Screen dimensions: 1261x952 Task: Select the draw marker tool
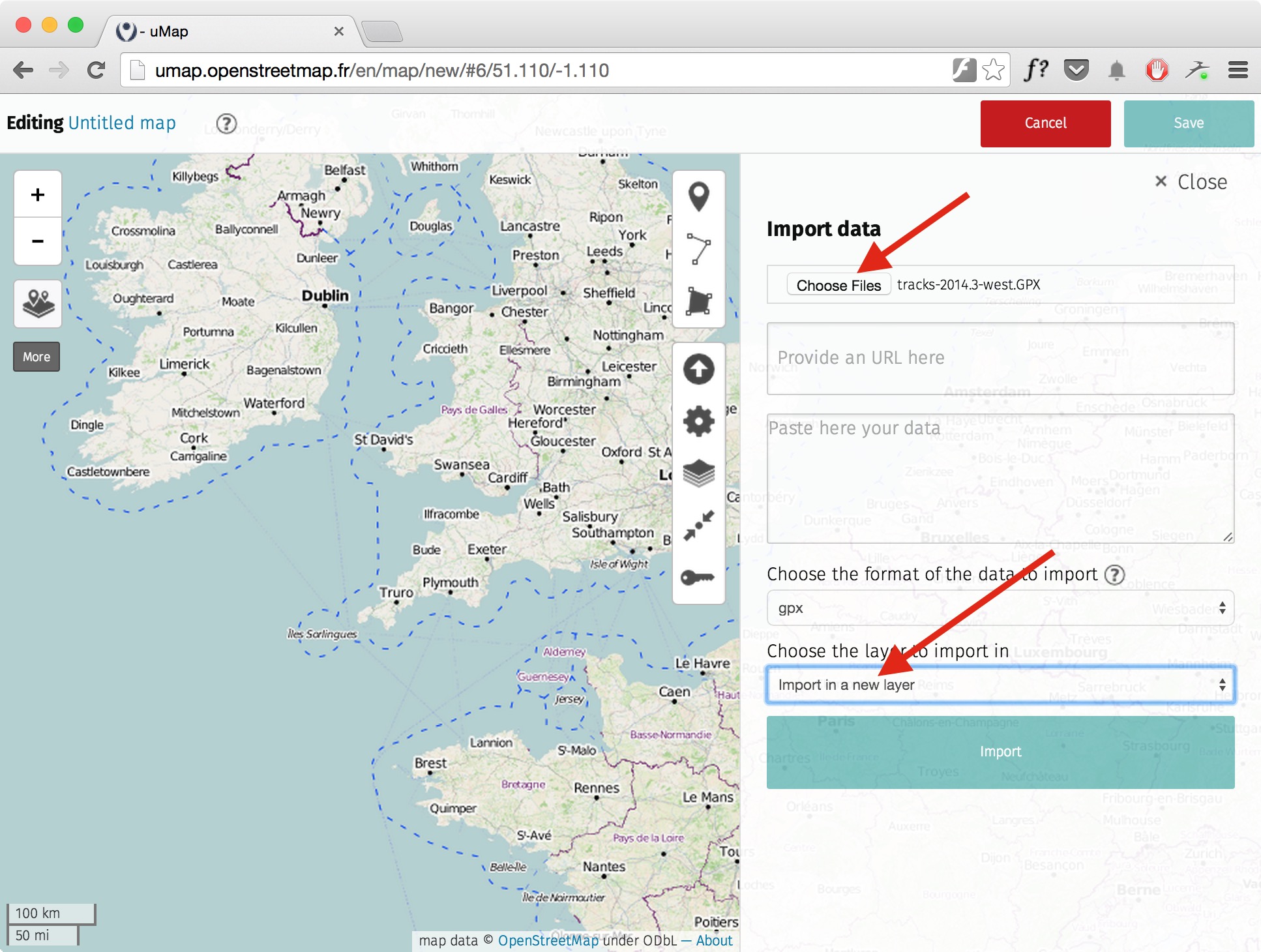click(x=698, y=197)
